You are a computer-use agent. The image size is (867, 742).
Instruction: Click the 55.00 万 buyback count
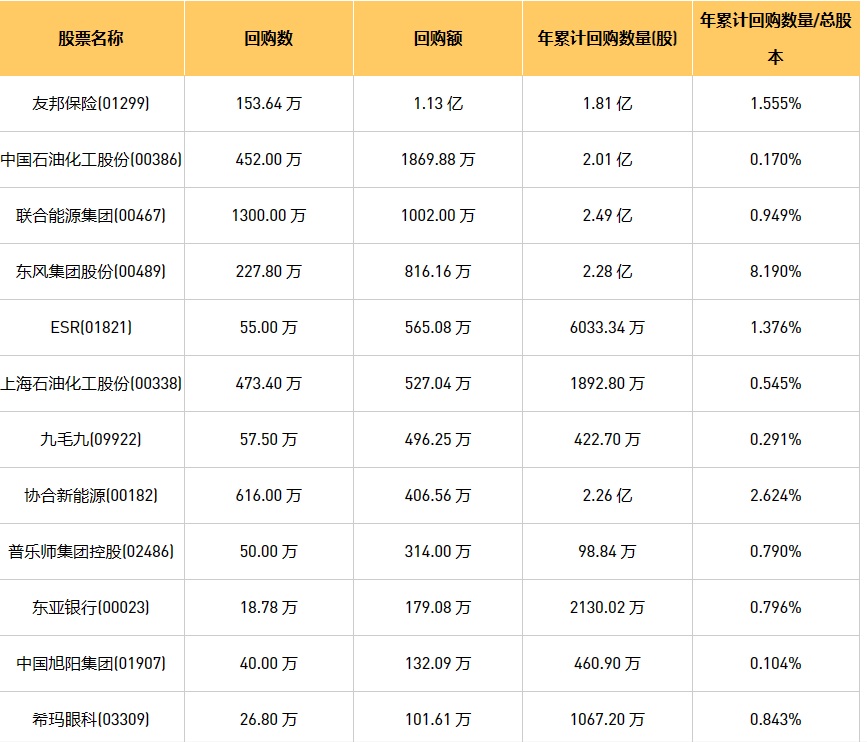coord(269,327)
